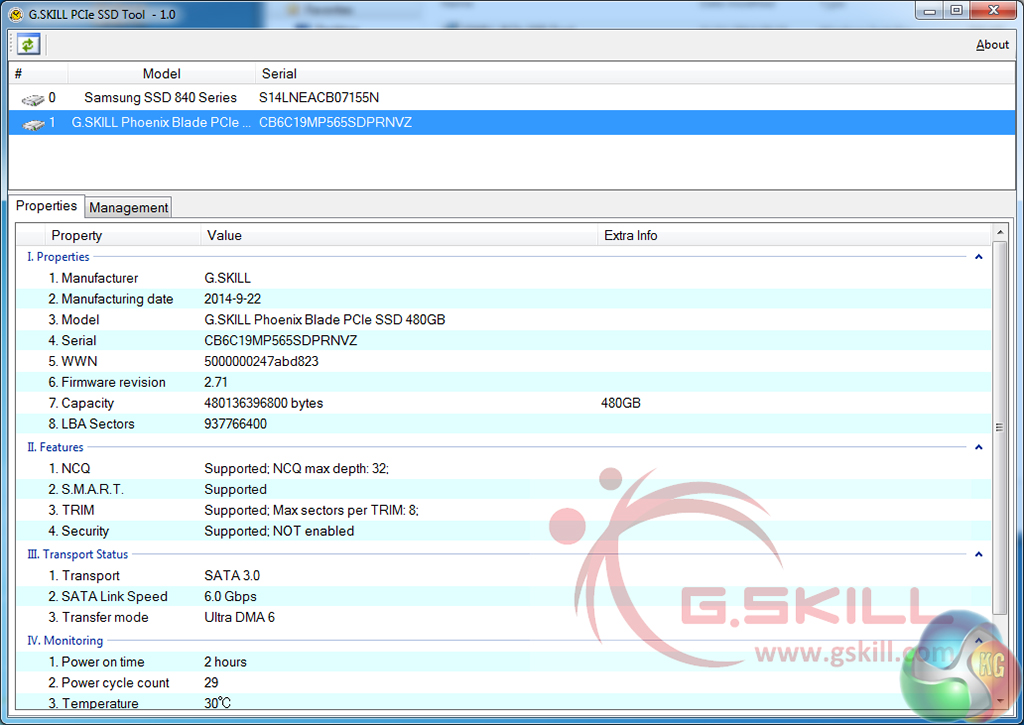The image size is (1024, 725).
Task: Click the Temperature row label
Action: (93, 703)
